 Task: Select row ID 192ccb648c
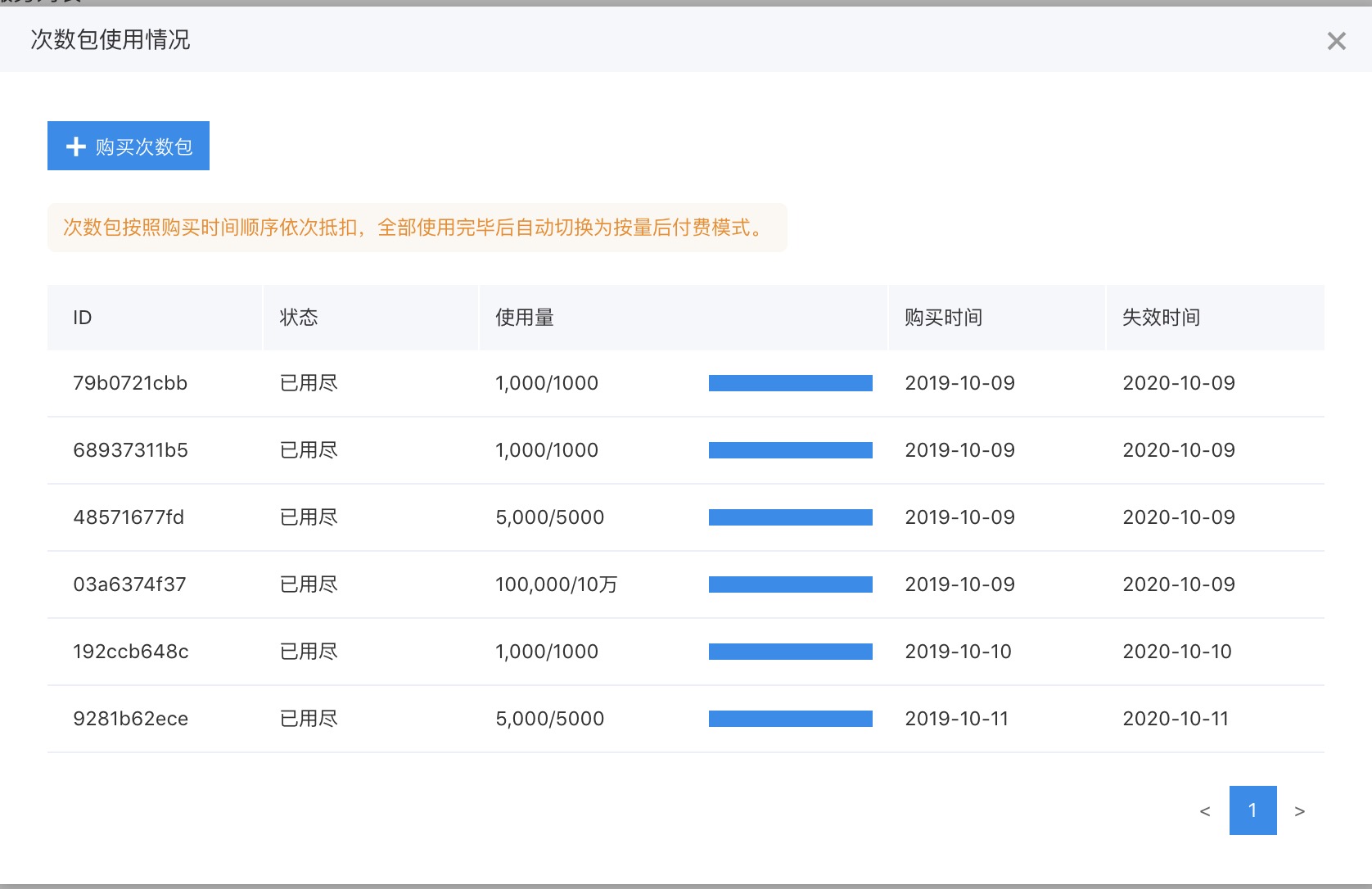(130, 652)
